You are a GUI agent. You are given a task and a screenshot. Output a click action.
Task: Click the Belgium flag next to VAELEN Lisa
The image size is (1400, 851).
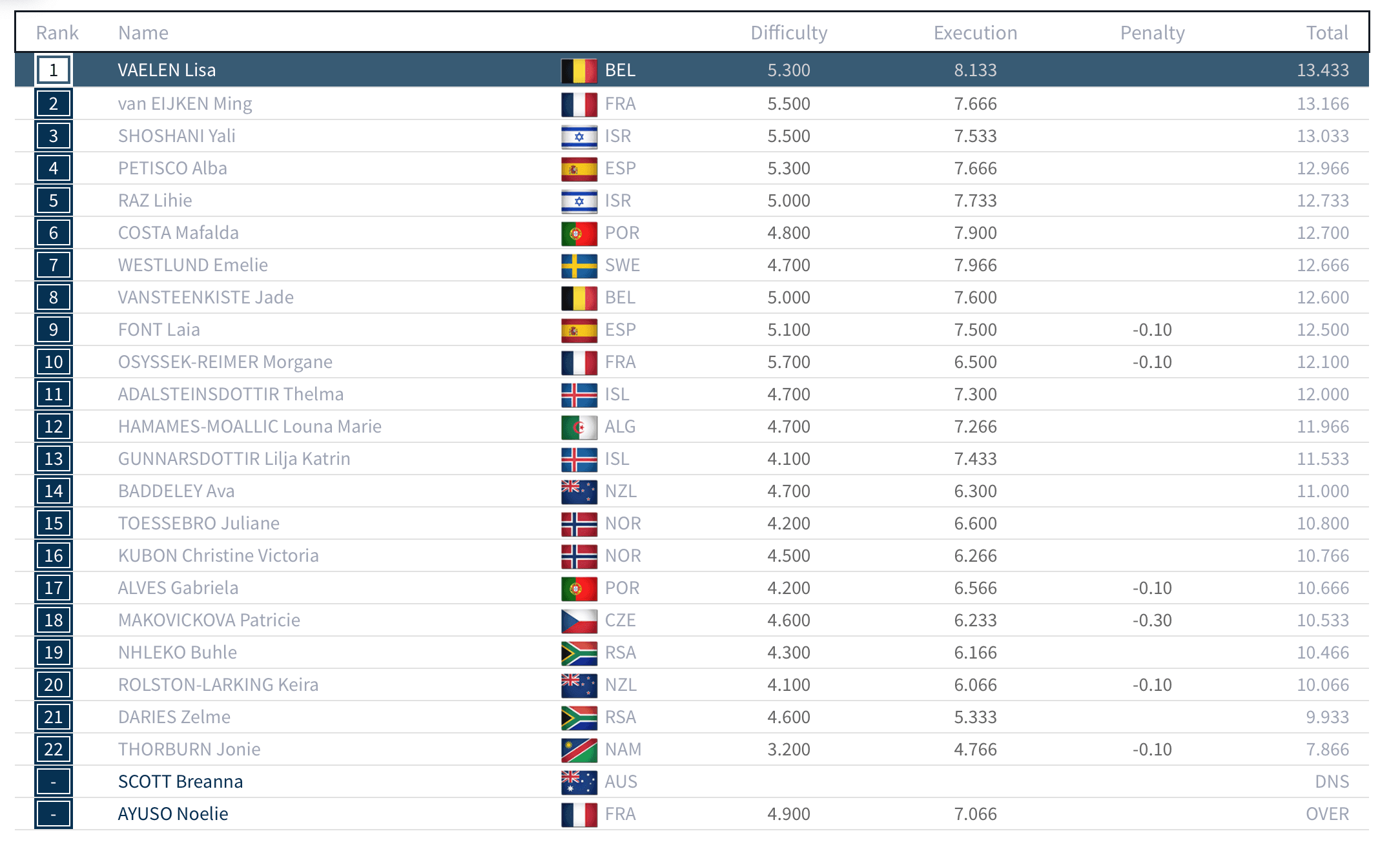[579, 70]
